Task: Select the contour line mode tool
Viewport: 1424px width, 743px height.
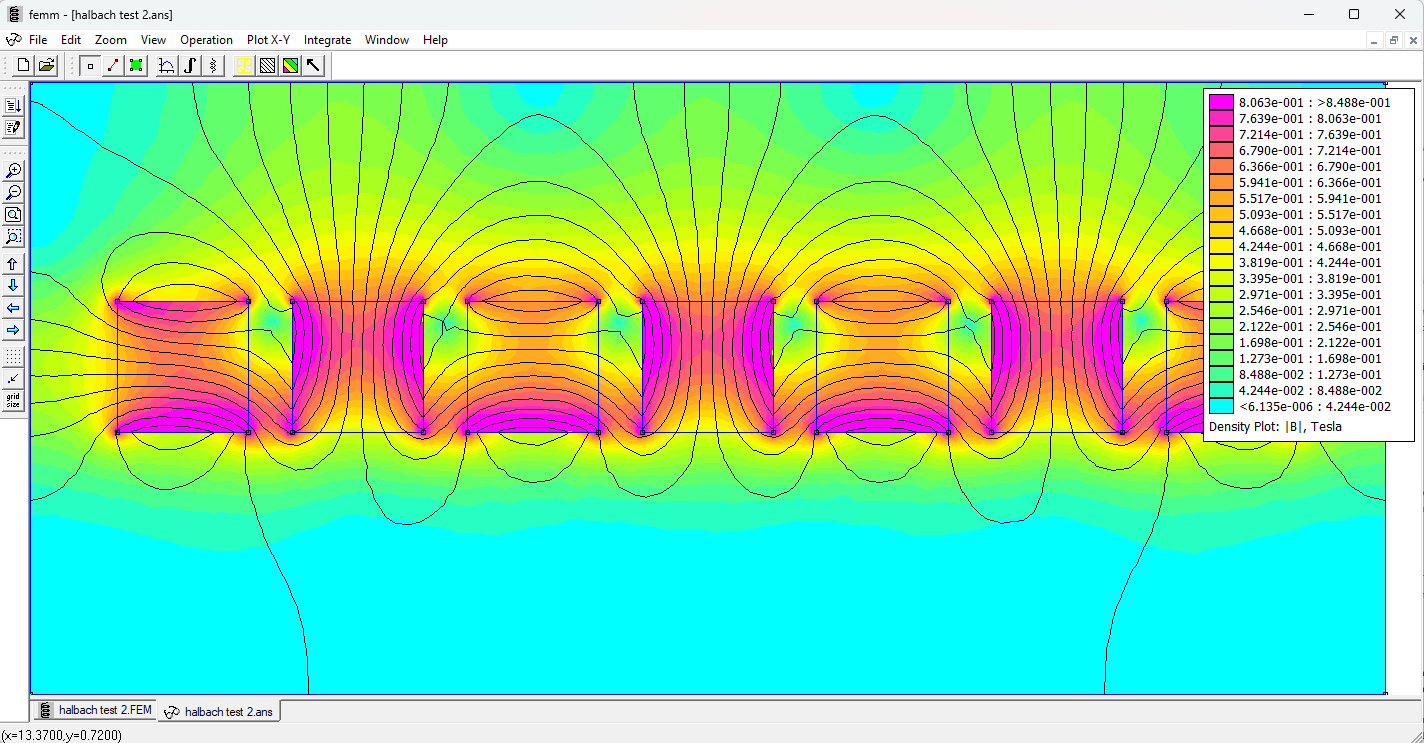Action: point(113,66)
